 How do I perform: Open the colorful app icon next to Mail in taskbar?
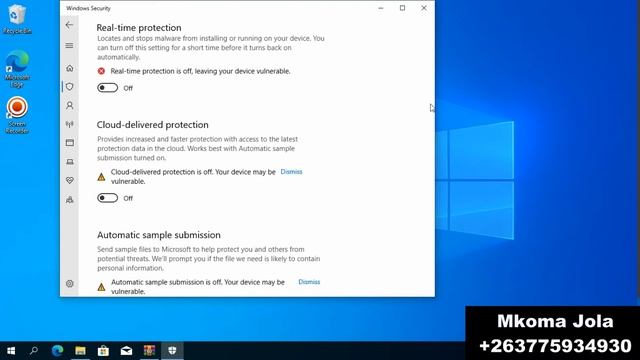tap(149, 351)
